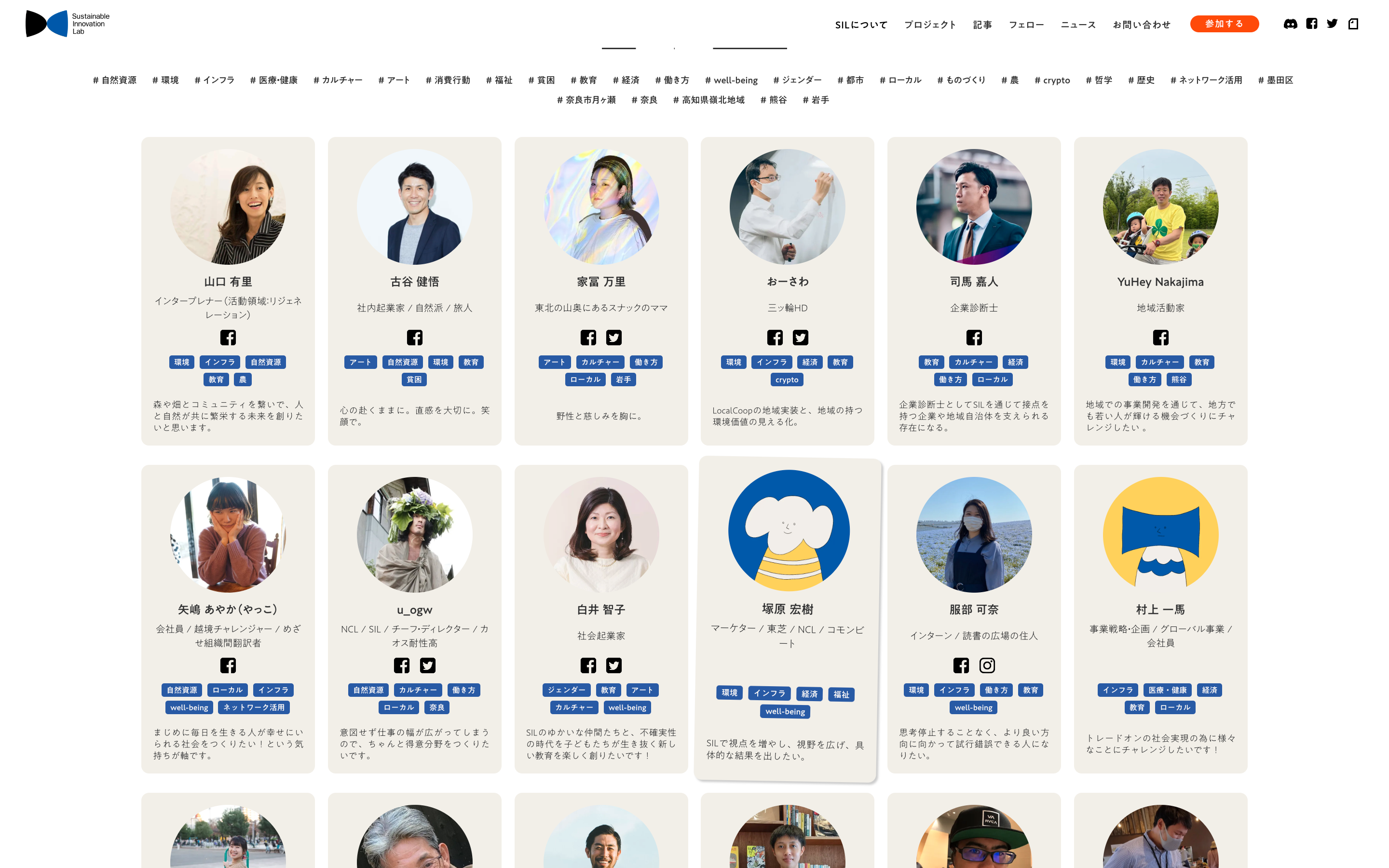The width and height of the screenshot is (1389, 868).
Task: Open 家冨 万里's Facebook icon
Action: pyautogui.click(x=588, y=338)
